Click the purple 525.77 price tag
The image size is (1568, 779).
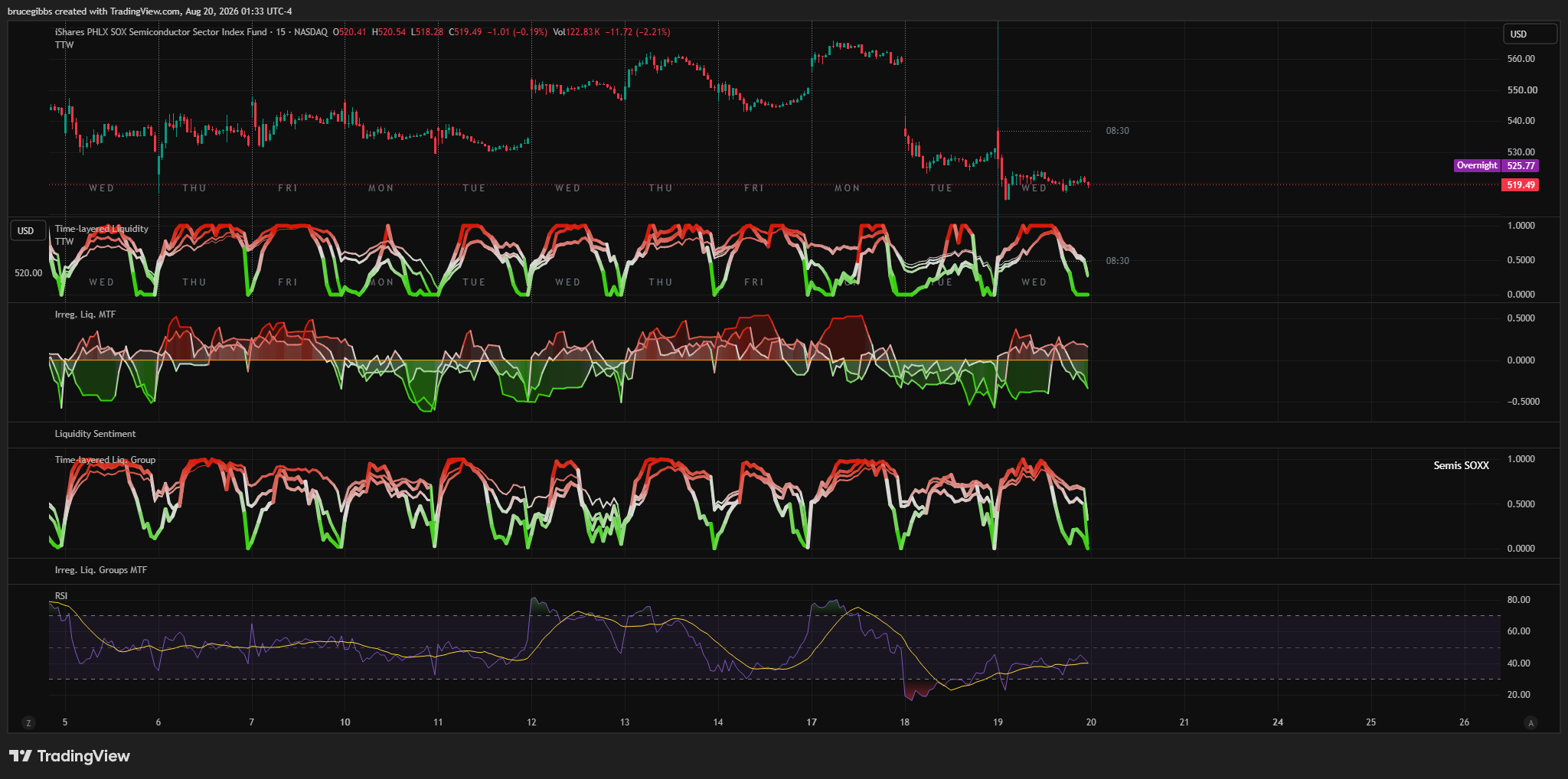[1521, 165]
